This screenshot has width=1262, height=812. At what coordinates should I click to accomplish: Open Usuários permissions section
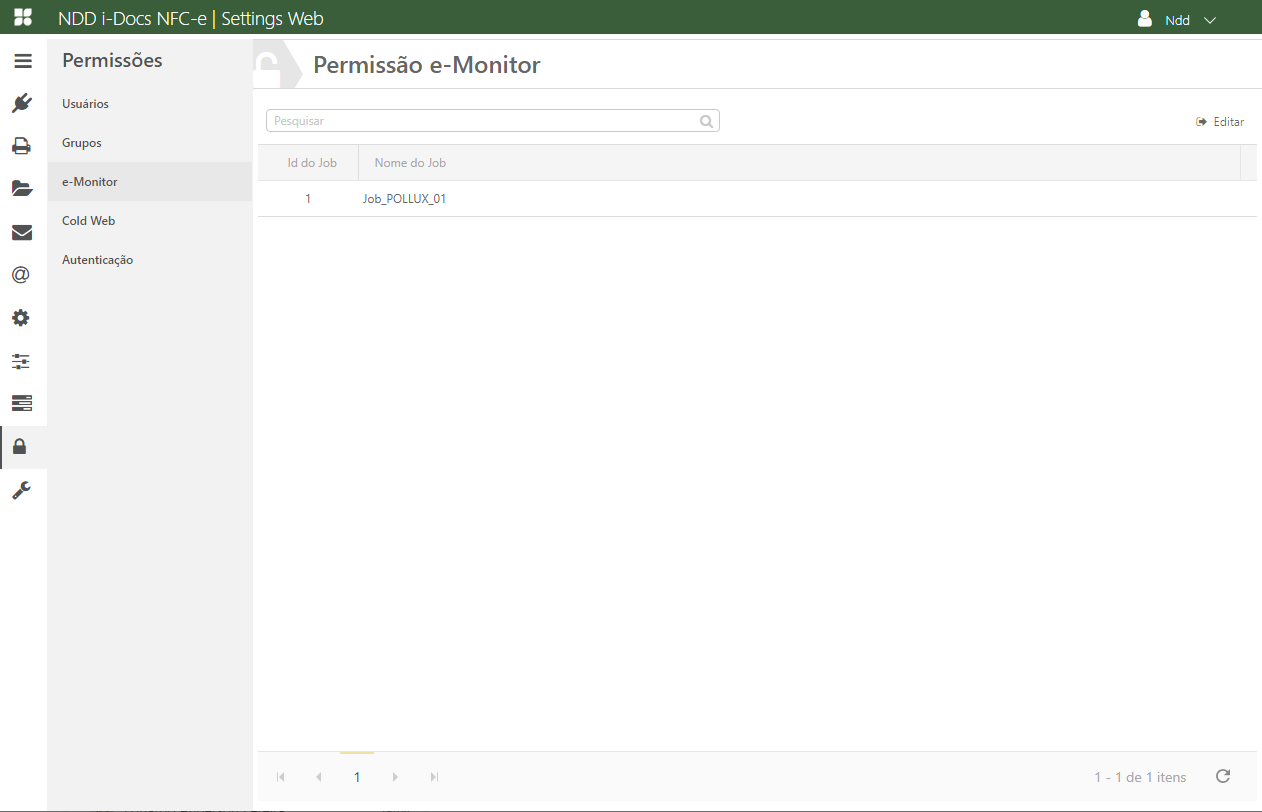point(149,104)
